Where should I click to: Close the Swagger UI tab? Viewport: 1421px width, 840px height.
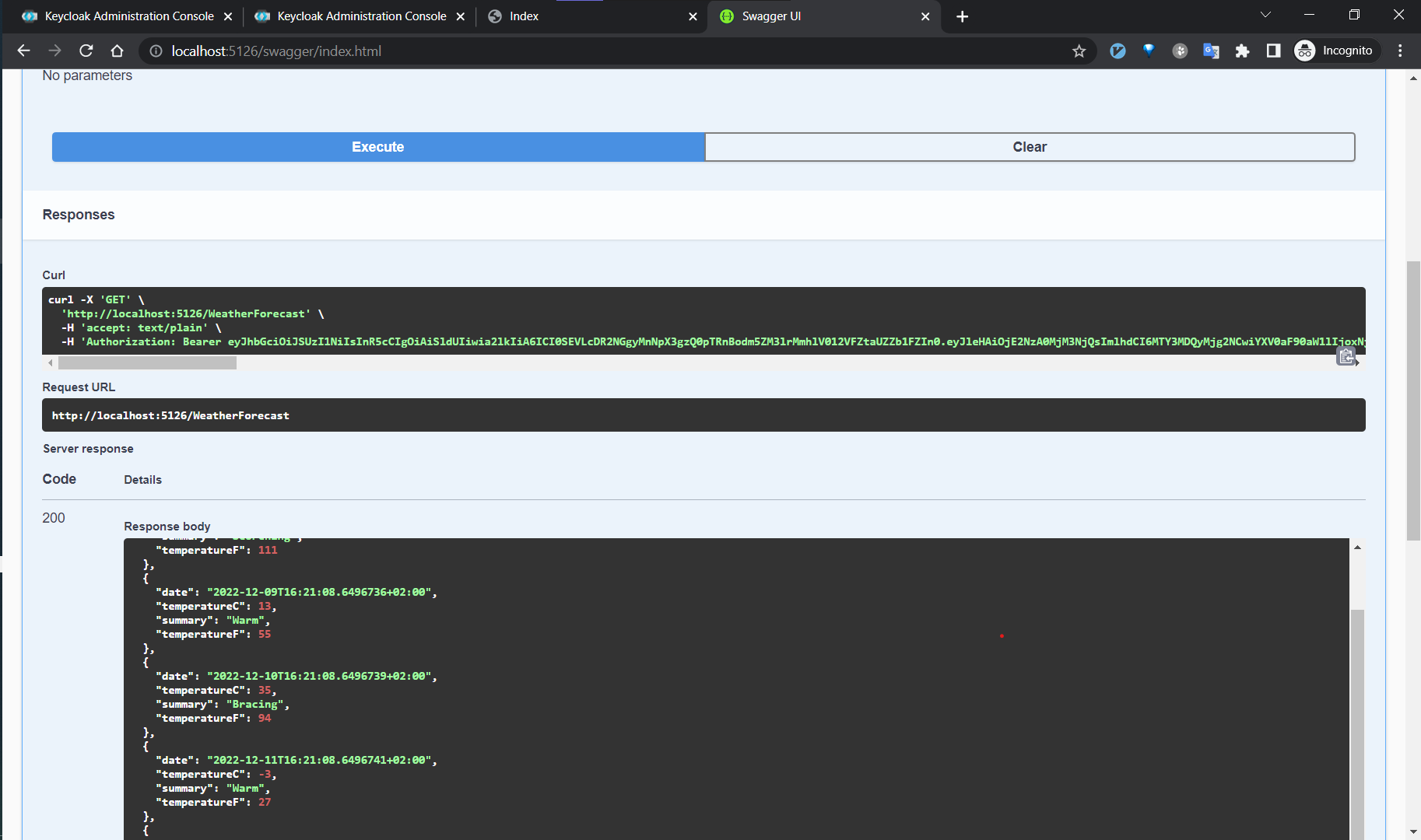925,16
